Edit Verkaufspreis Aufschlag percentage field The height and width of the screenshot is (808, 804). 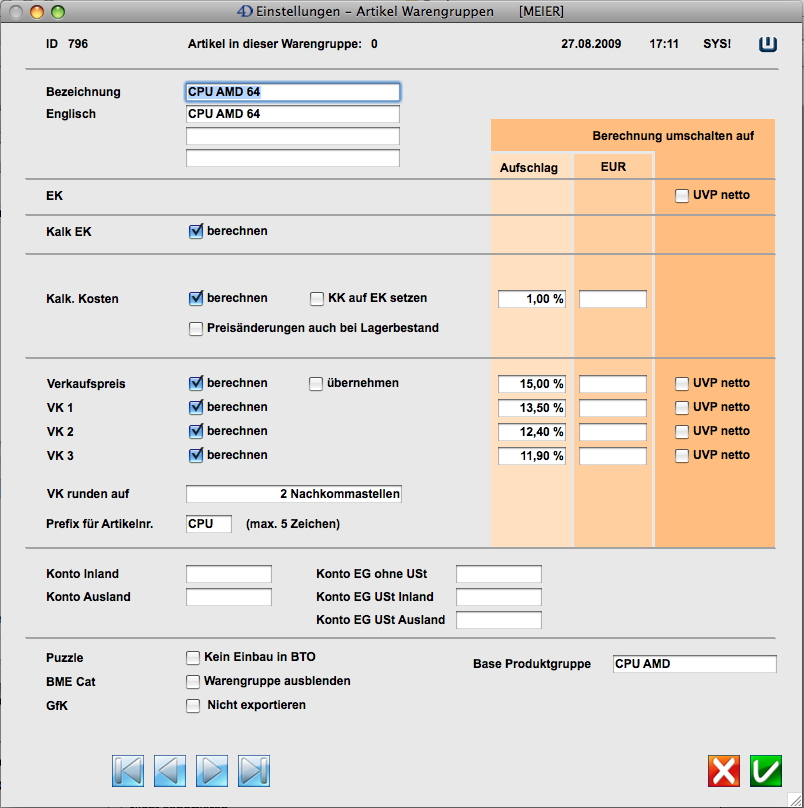point(532,384)
